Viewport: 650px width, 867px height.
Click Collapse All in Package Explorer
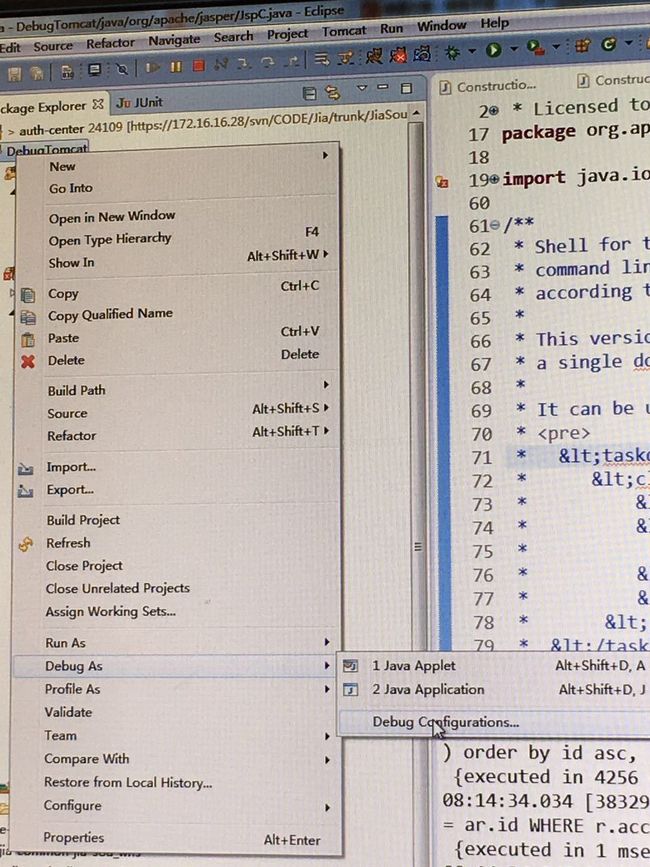coord(310,93)
